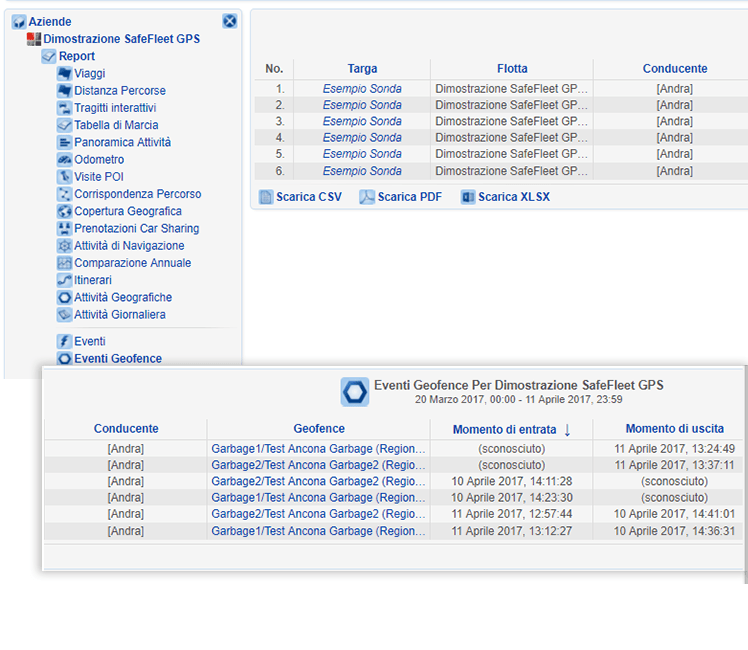Click the Comparazione Annuale chart icon

(x=64, y=263)
